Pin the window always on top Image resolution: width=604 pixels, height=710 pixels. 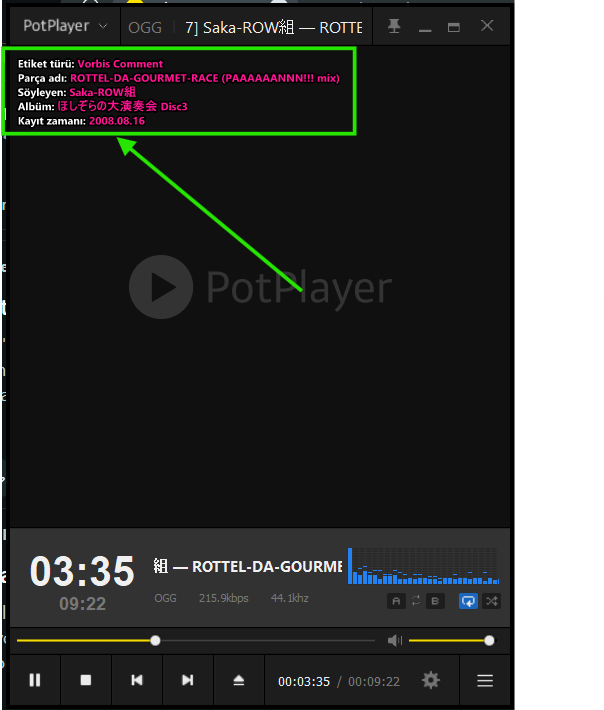[x=394, y=26]
